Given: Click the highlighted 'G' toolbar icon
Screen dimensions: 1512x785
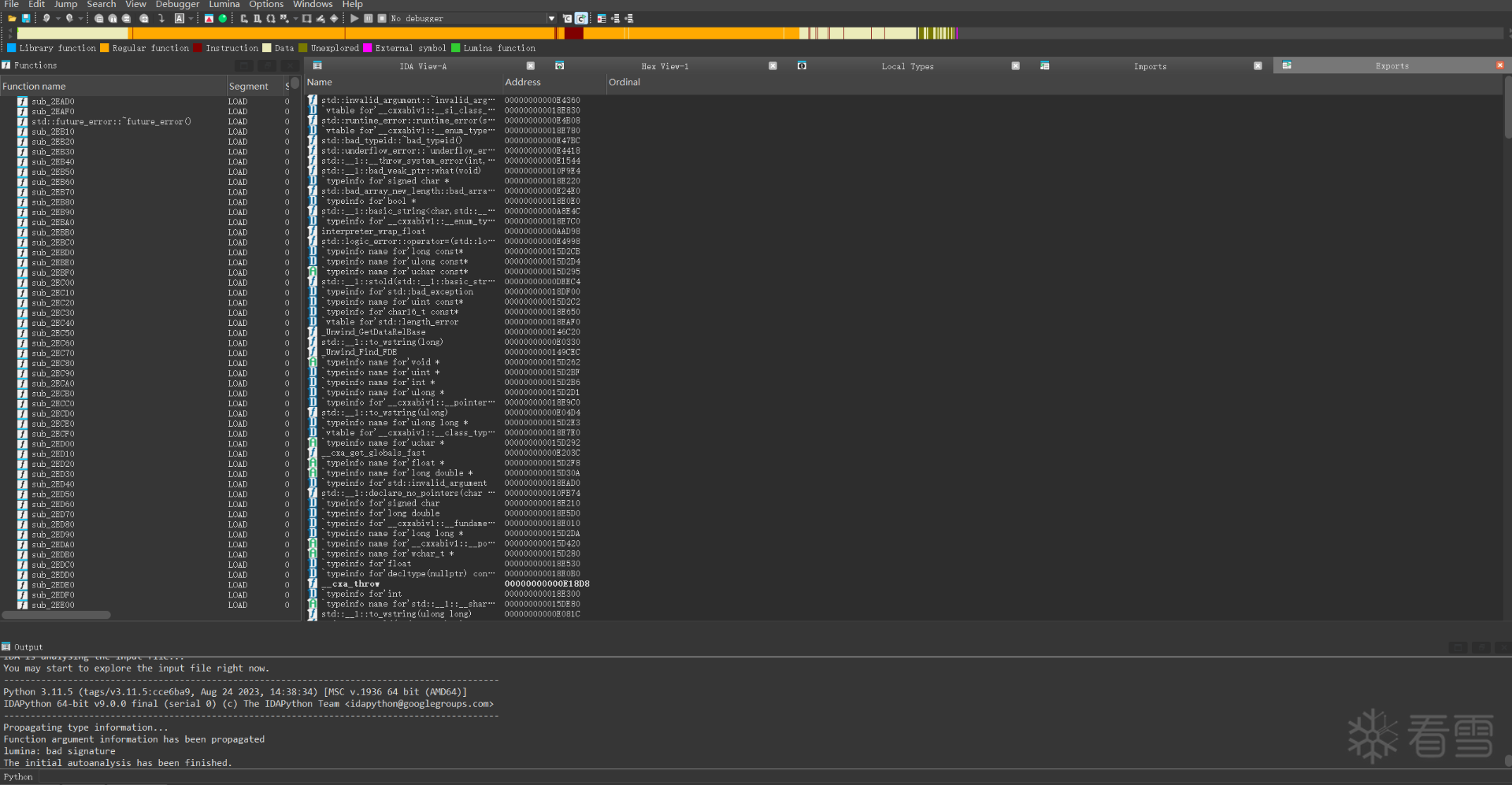Looking at the screenshot, I should [x=581, y=18].
